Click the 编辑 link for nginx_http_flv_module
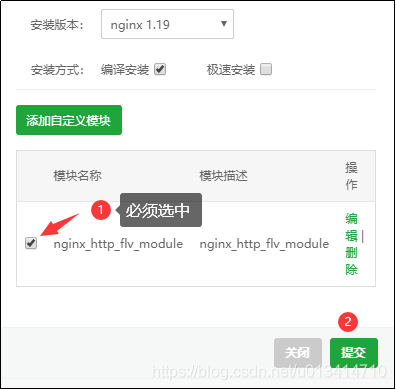Screen dimensions: 396x390 point(351,227)
